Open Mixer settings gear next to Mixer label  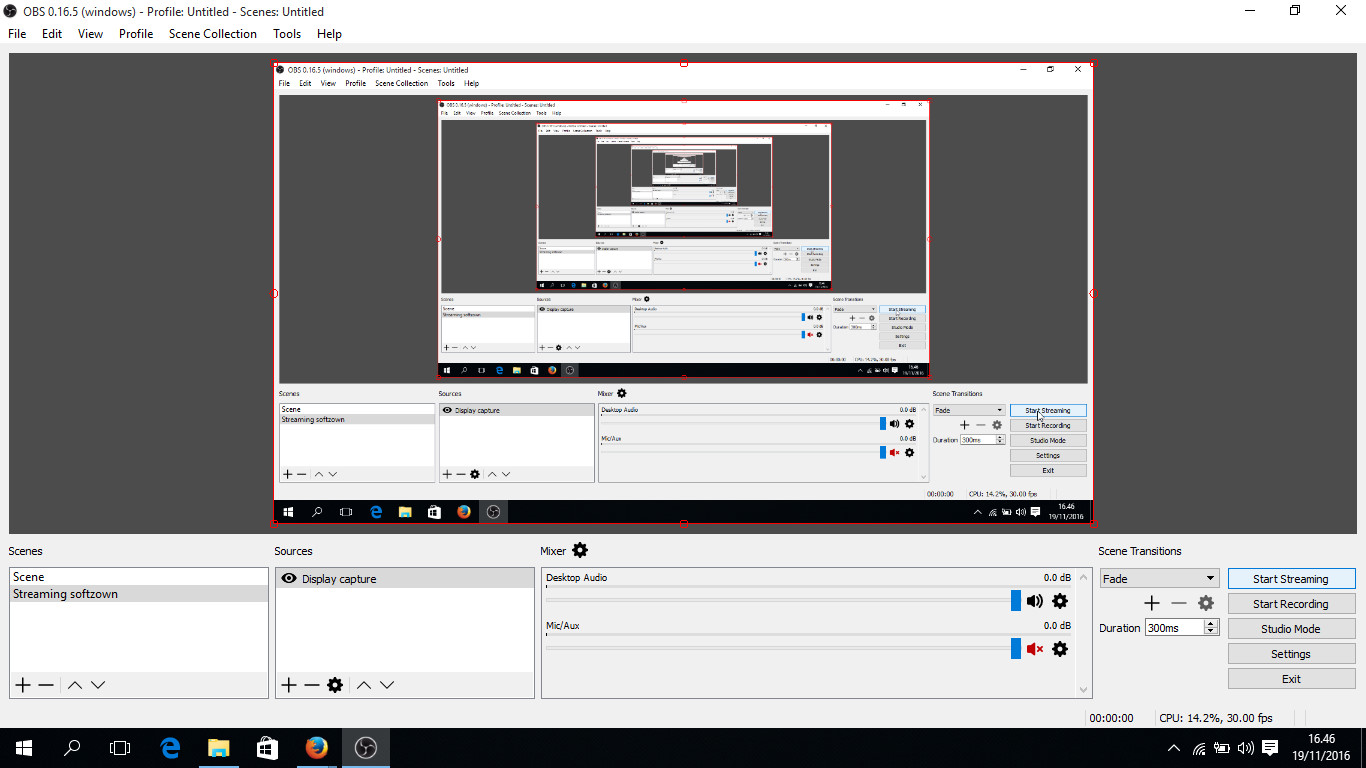pyautogui.click(x=580, y=551)
